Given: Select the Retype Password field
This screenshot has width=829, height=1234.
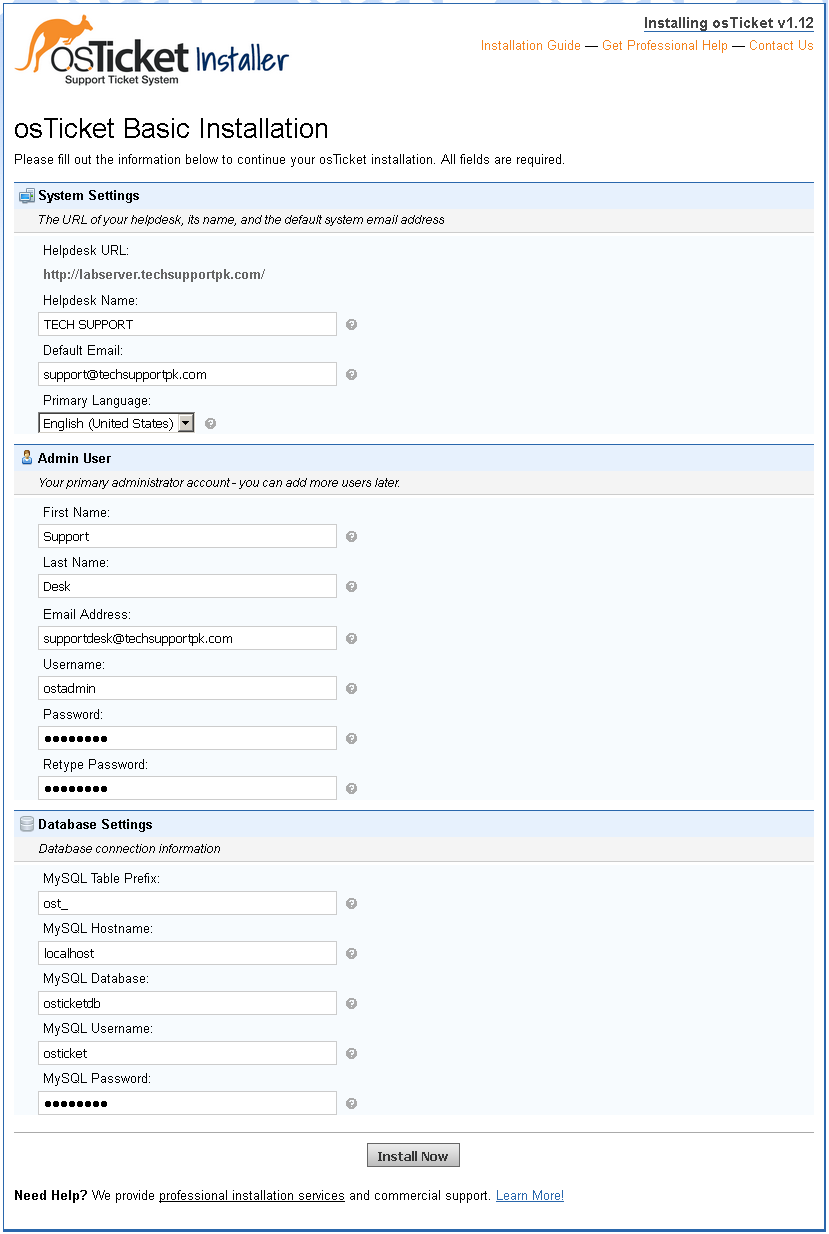Looking at the screenshot, I should pyautogui.click(x=188, y=789).
